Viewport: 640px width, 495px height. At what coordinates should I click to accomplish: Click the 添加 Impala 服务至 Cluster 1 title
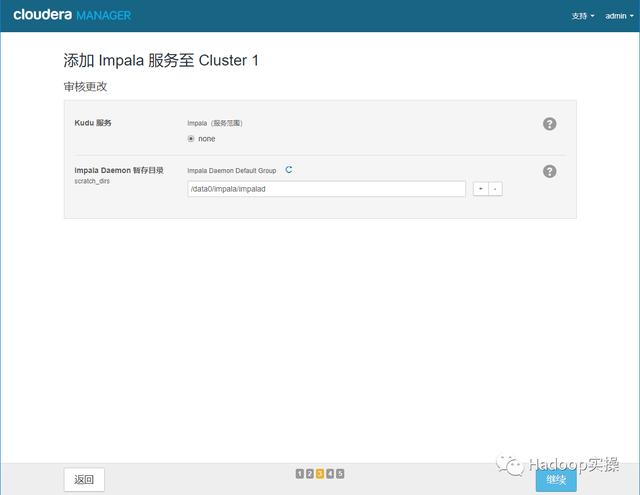(x=161, y=60)
